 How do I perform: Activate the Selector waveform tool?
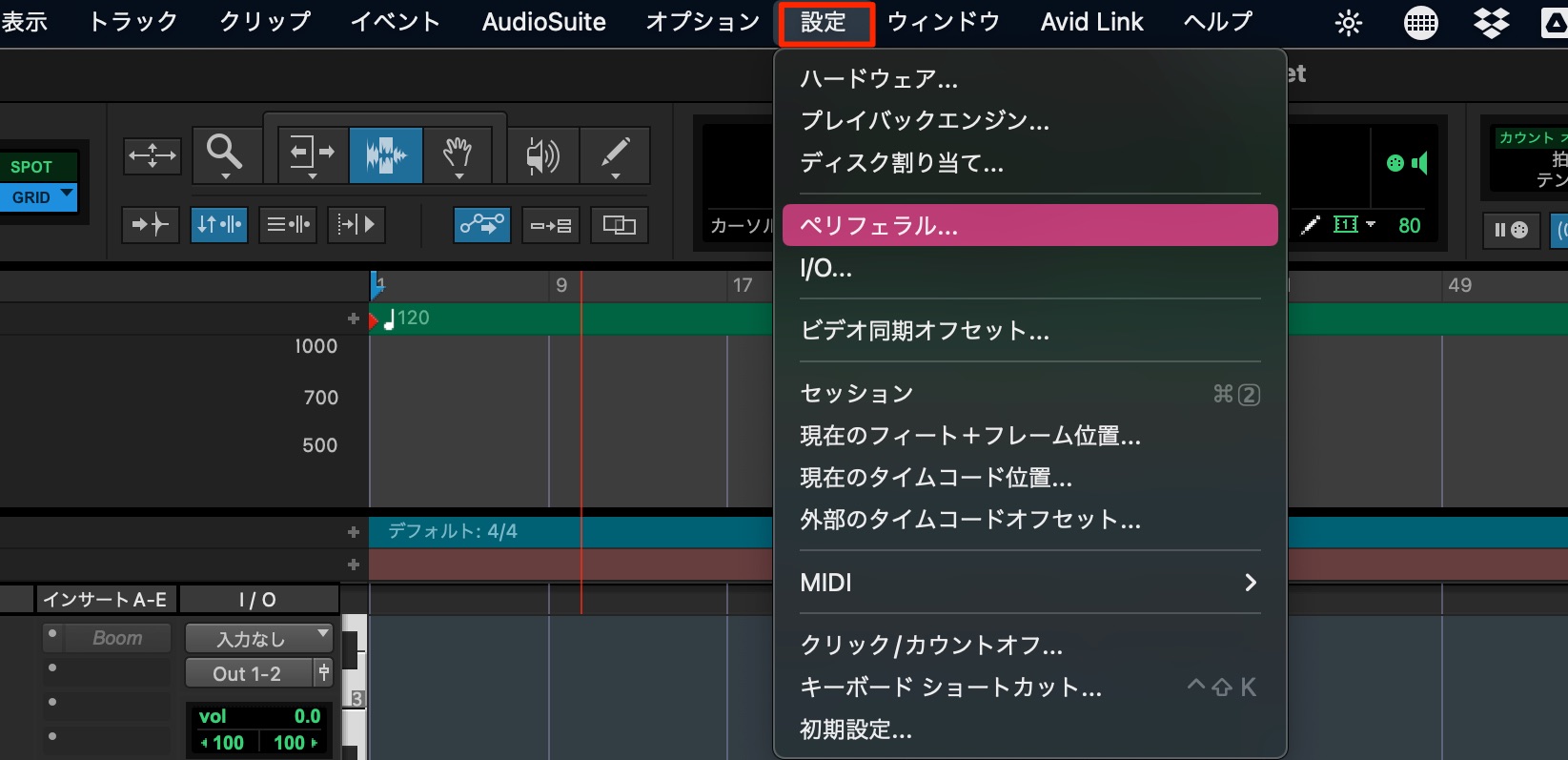pos(386,154)
